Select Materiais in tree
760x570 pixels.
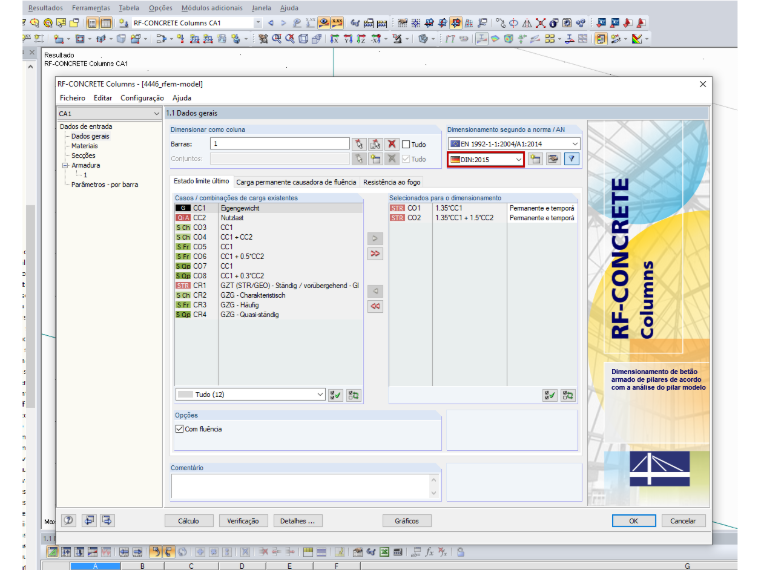point(84,146)
